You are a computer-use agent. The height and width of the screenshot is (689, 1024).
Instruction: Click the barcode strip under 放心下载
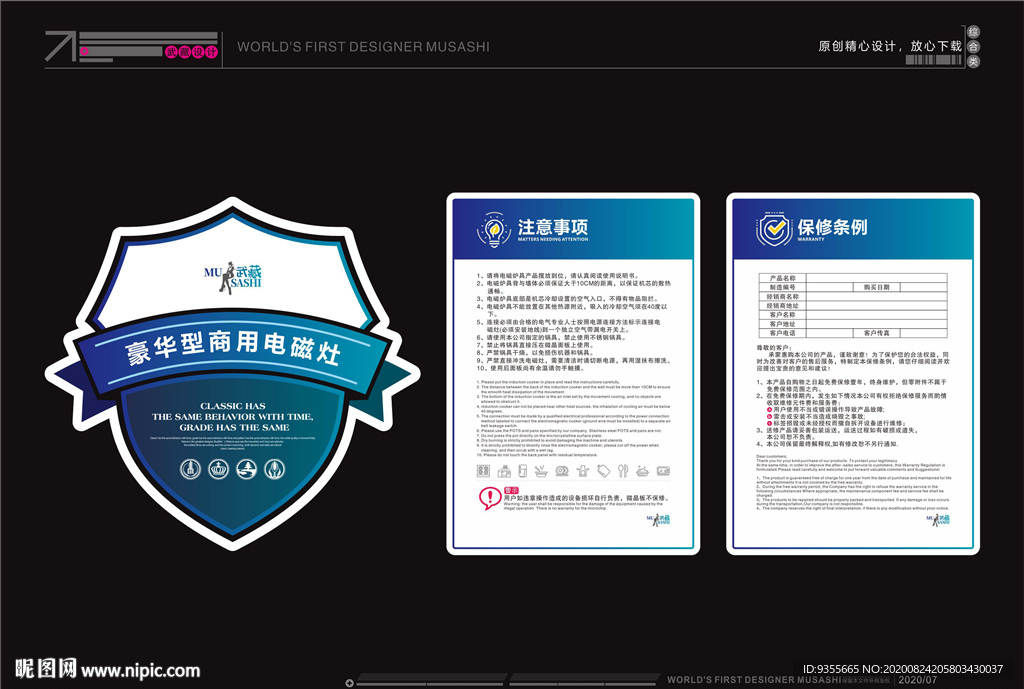pos(934,60)
